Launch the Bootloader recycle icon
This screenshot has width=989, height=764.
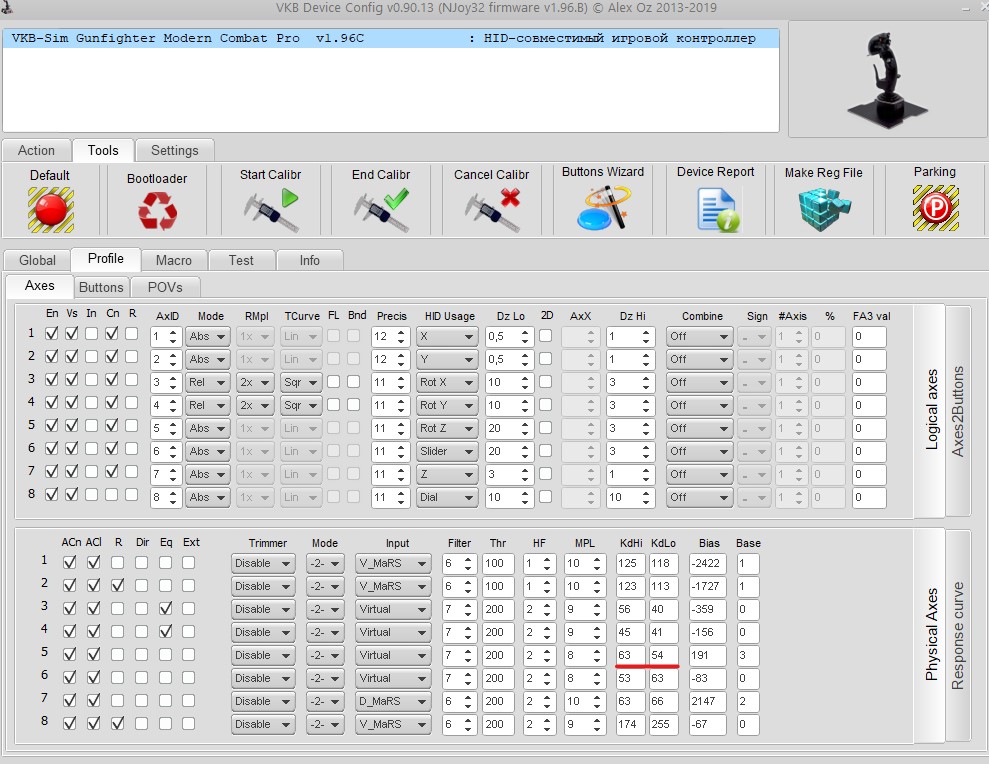pyautogui.click(x=157, y=210)
